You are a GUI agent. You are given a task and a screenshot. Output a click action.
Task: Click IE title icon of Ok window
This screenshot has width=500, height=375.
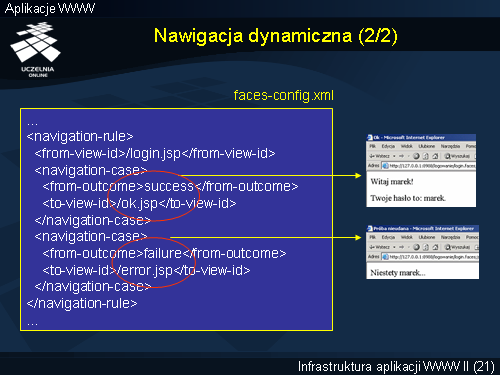click(370, 137)
